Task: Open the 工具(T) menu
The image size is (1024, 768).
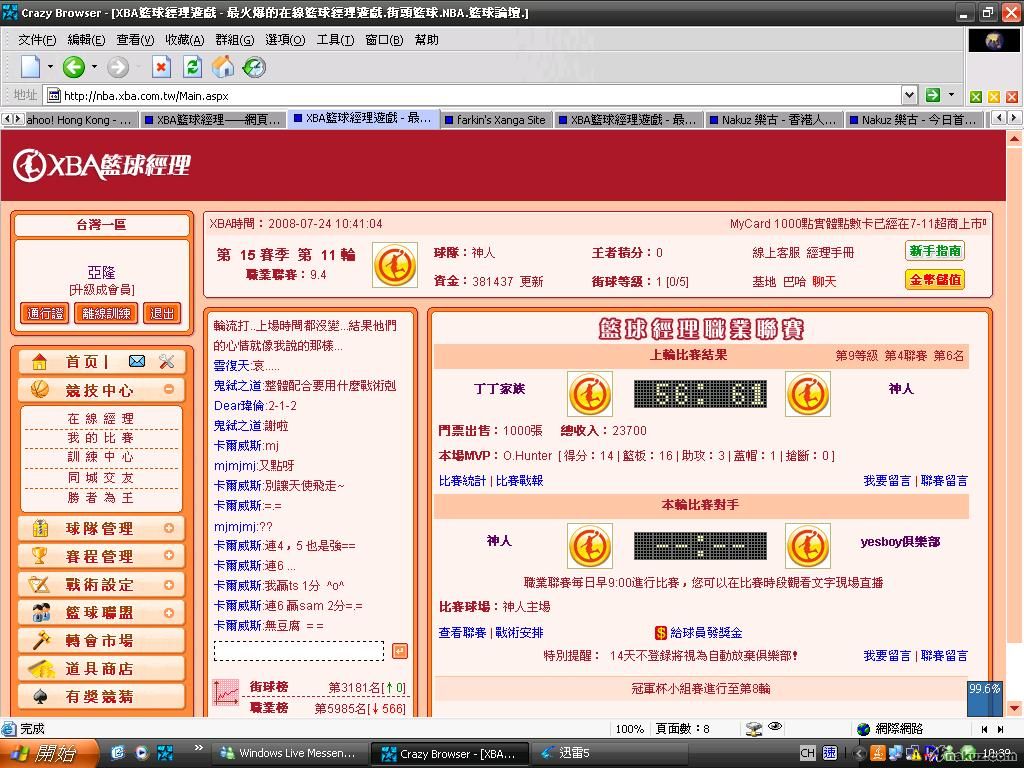Action: (335, 40)
